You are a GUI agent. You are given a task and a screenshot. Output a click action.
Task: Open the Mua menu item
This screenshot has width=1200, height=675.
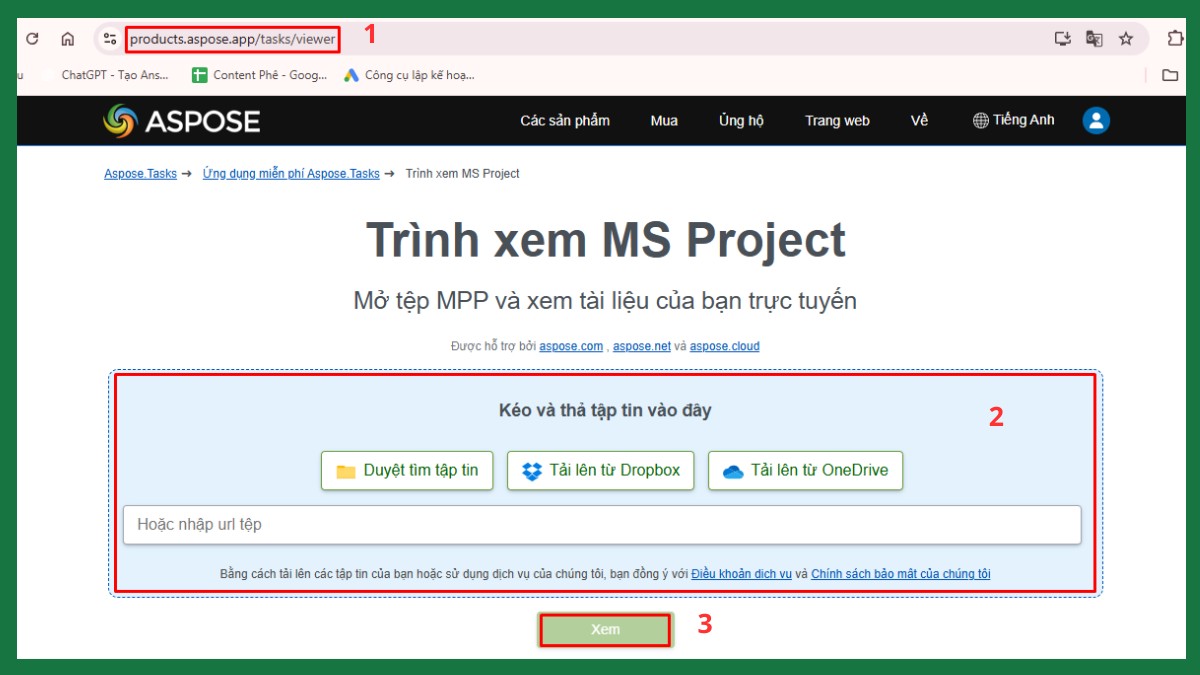click(664, 121)
